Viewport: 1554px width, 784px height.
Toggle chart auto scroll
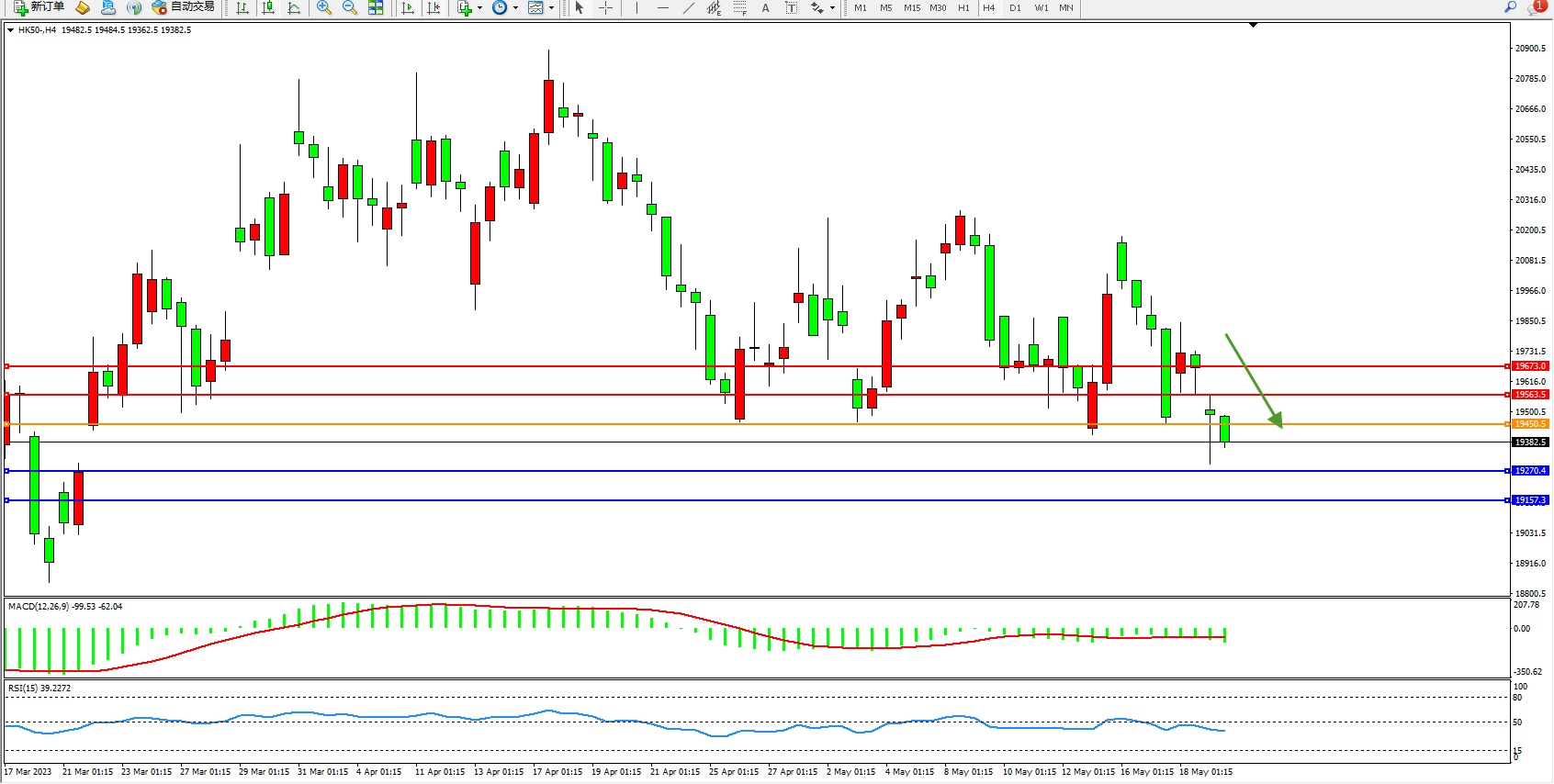409,7
